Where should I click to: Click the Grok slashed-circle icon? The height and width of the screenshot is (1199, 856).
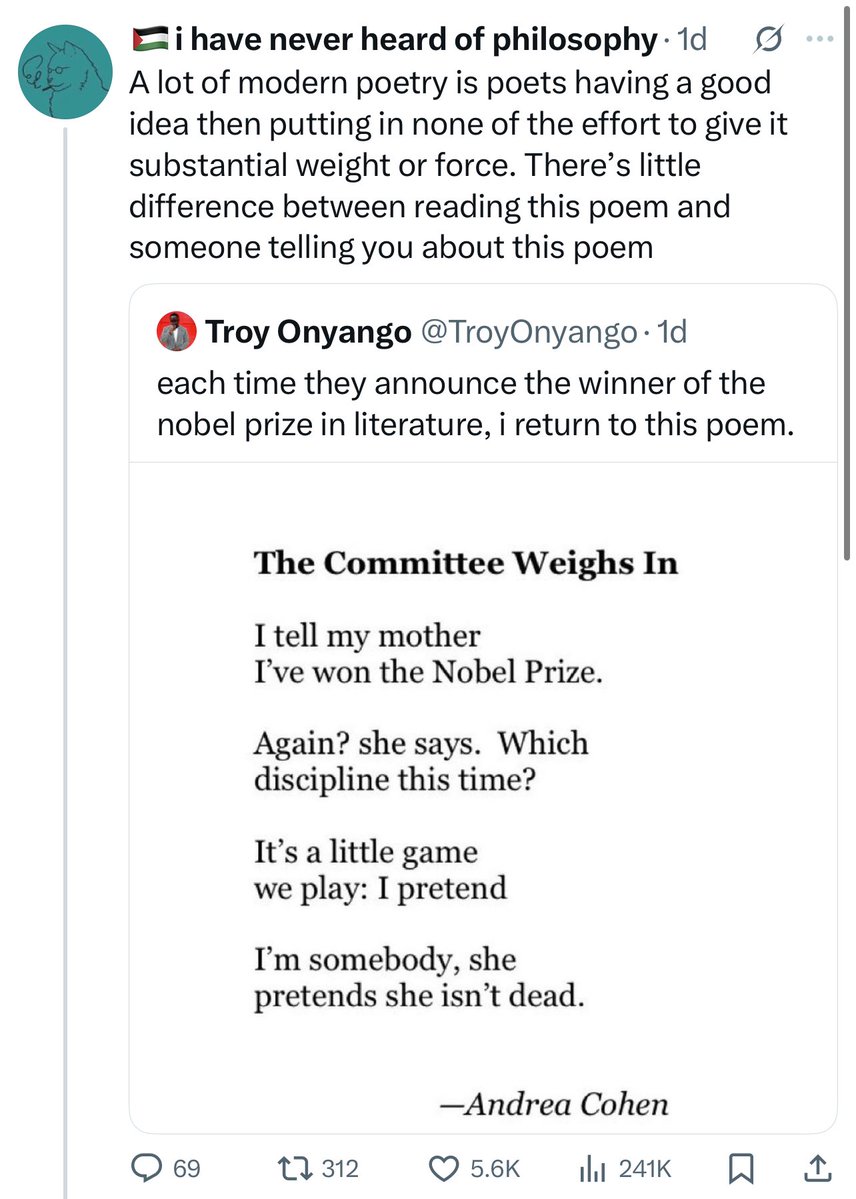pyautogui.click(x=767, y=40)
